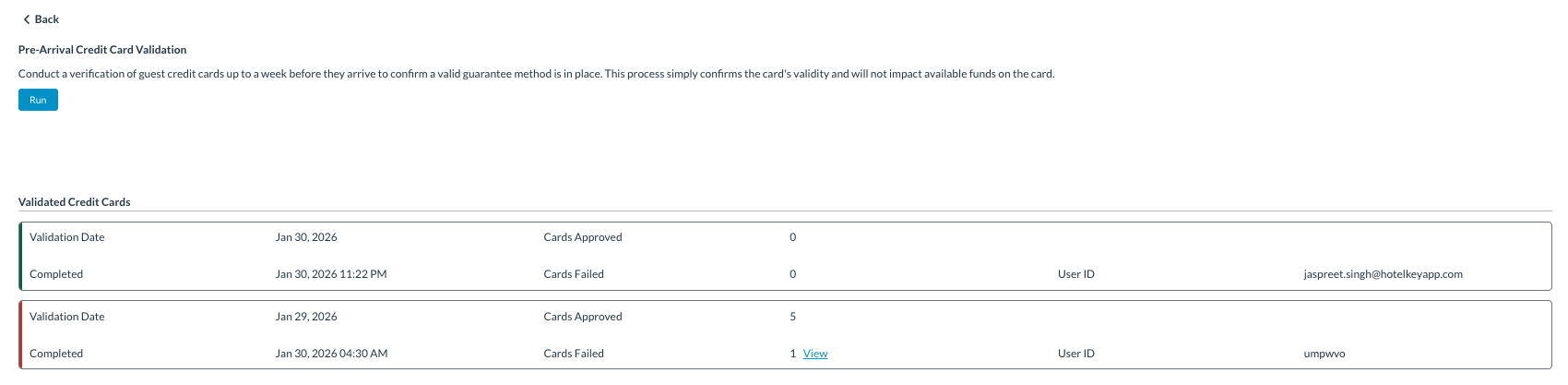The image size is (1568, 385).
Task: Click Cards Failed label in the Jan 29 record
Action: coord(574,354)
